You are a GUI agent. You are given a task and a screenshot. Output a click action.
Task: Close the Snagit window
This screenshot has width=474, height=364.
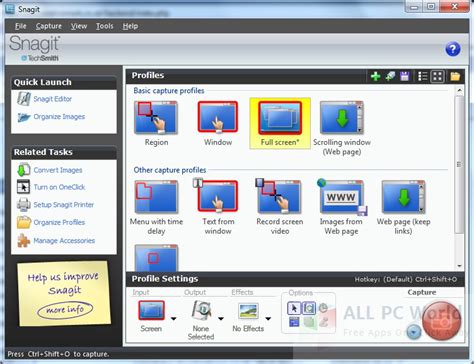coord(454,6)
